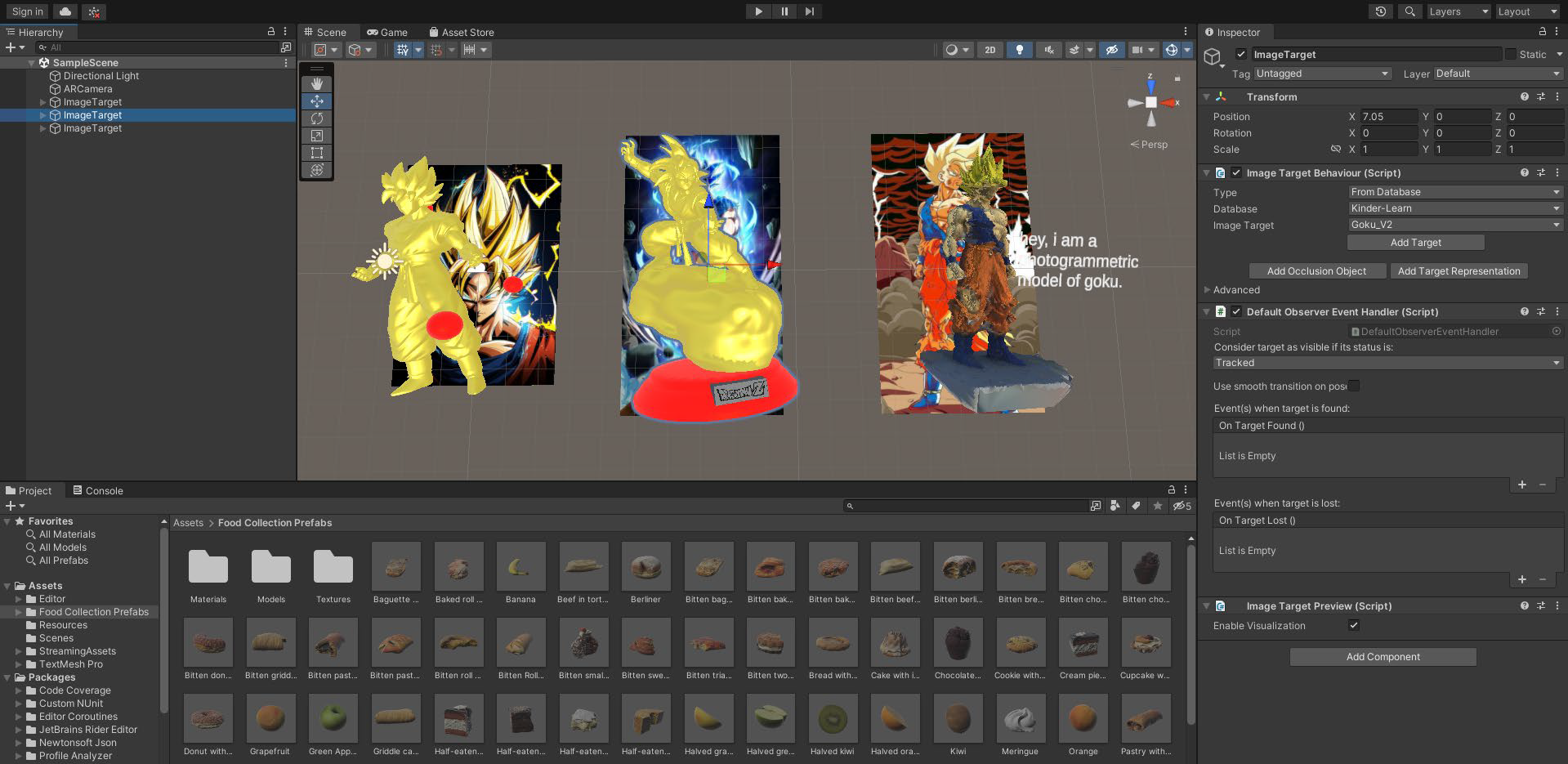Expand the Advanced section
This screenshot has height=764, width=1568.
1235,290
